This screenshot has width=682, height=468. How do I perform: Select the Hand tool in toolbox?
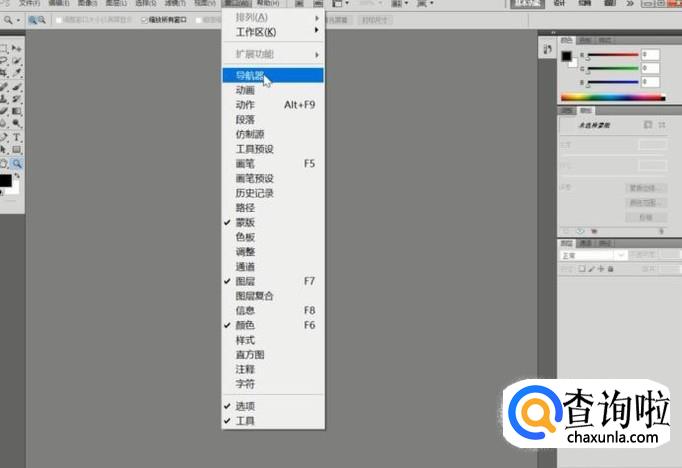[x=4, y=164]
